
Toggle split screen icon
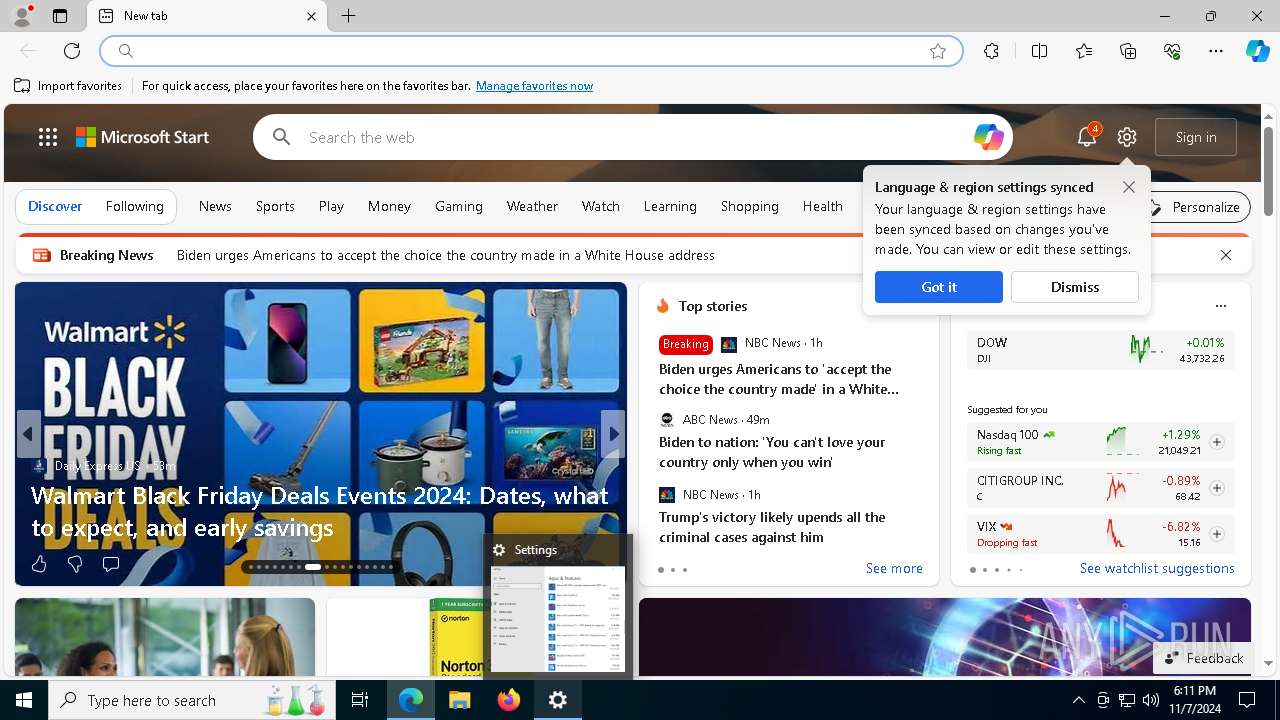(1039, 51)
